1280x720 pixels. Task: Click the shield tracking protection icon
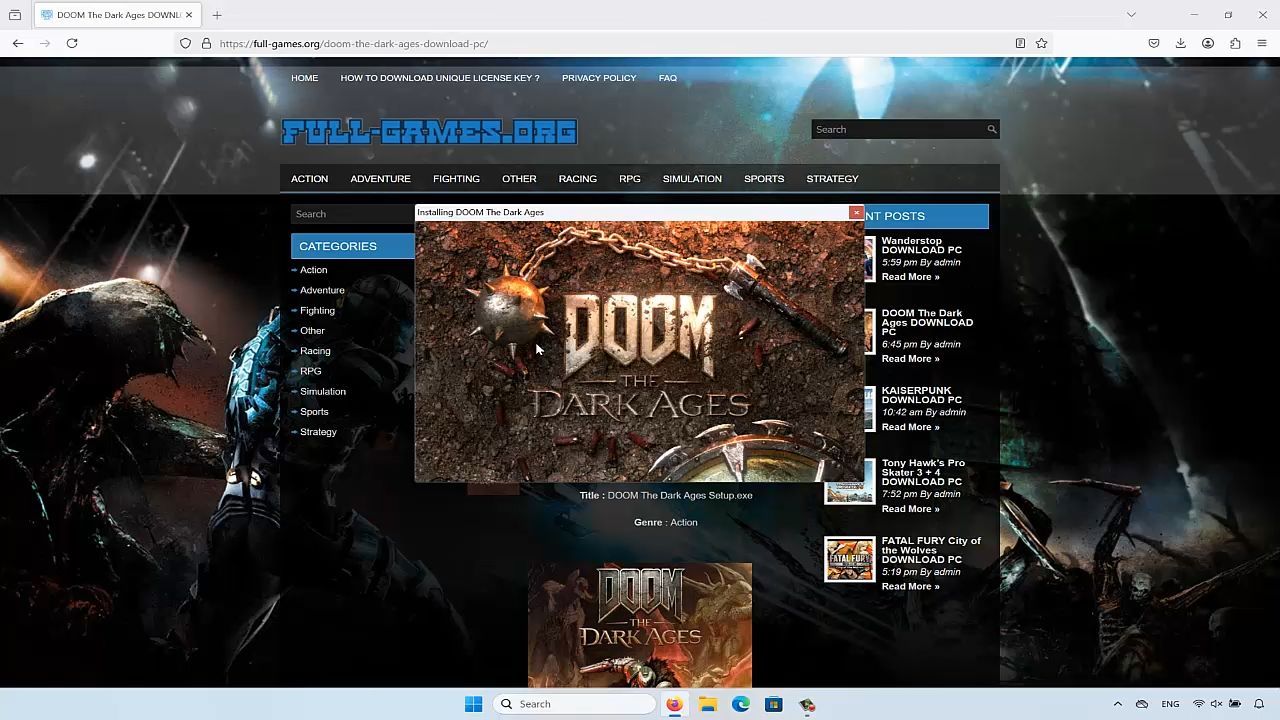pyautogui.click(x=185, y=43)
